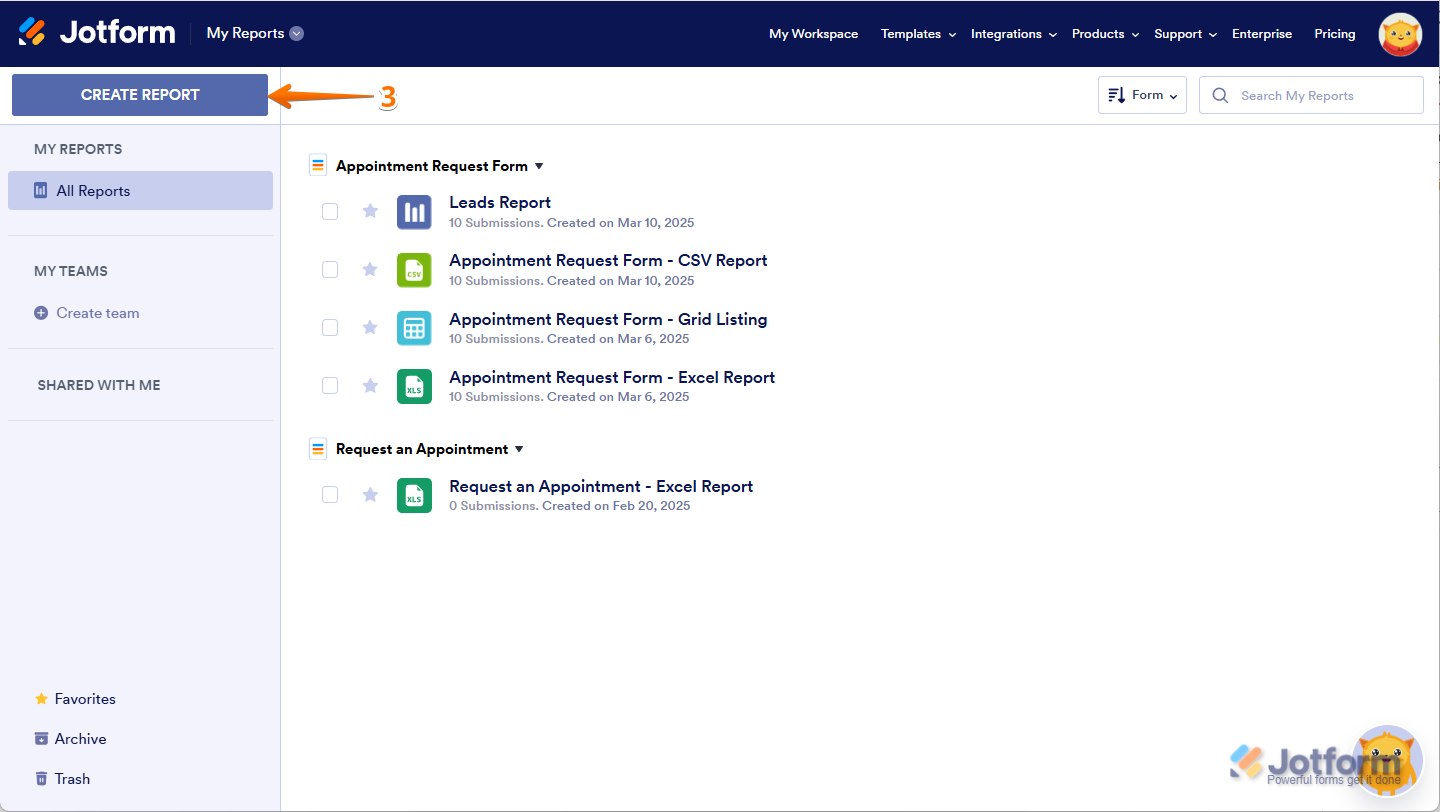1440x812 pixels.
Task: Click the CREATE REPORT button
Action: 140,95
